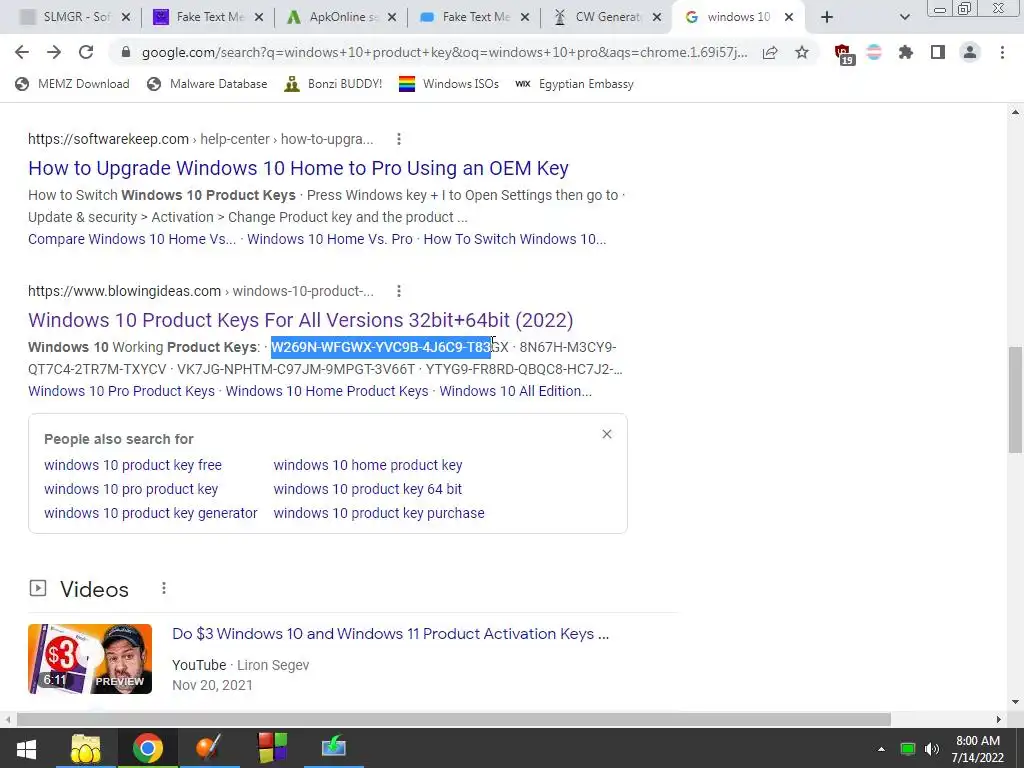Open the File Explorer taskbar icon
Viewport: 1024px width, 768px height.
coord(86,748)
